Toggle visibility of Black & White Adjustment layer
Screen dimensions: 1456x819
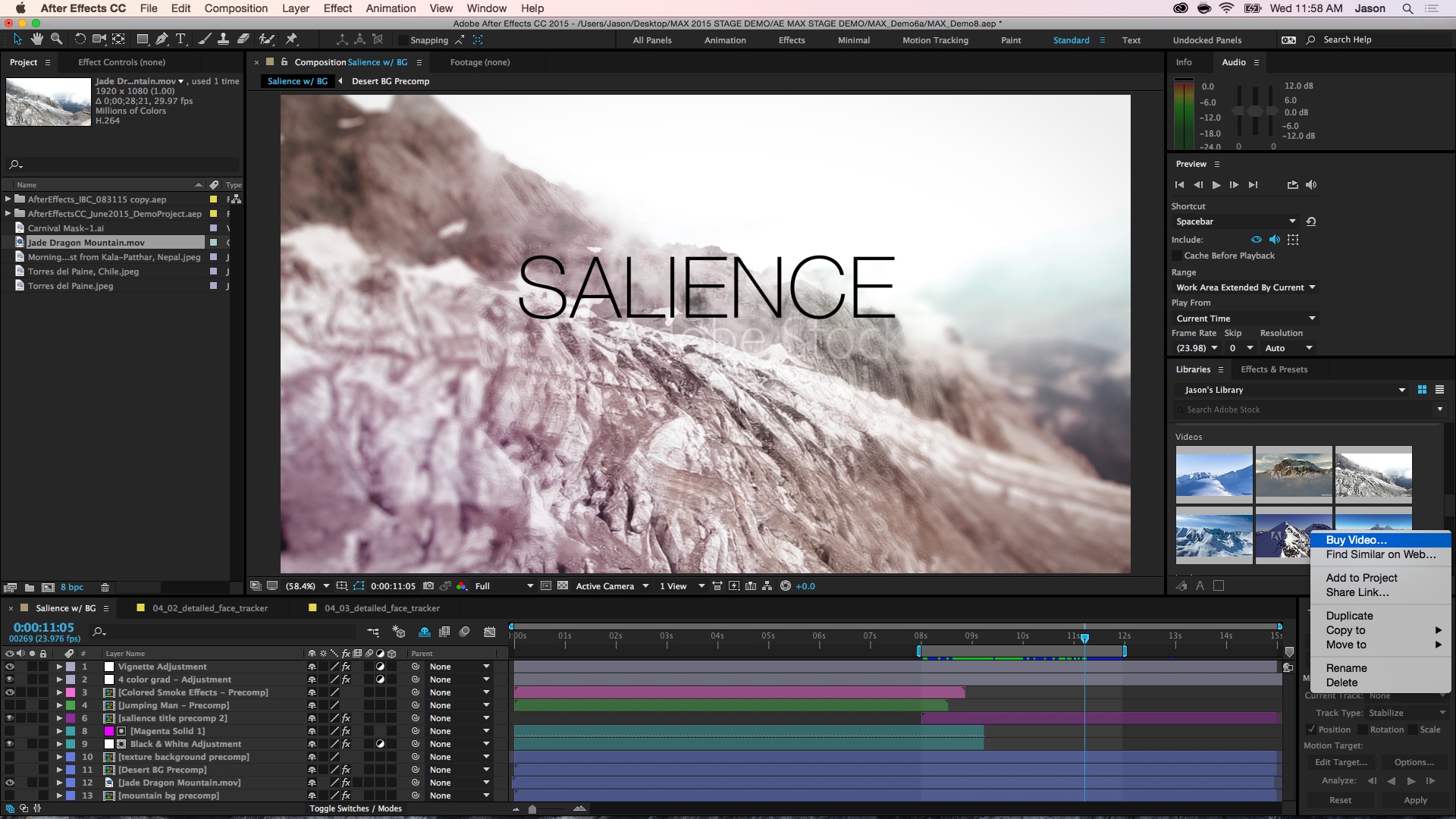[x=9, y=744]
